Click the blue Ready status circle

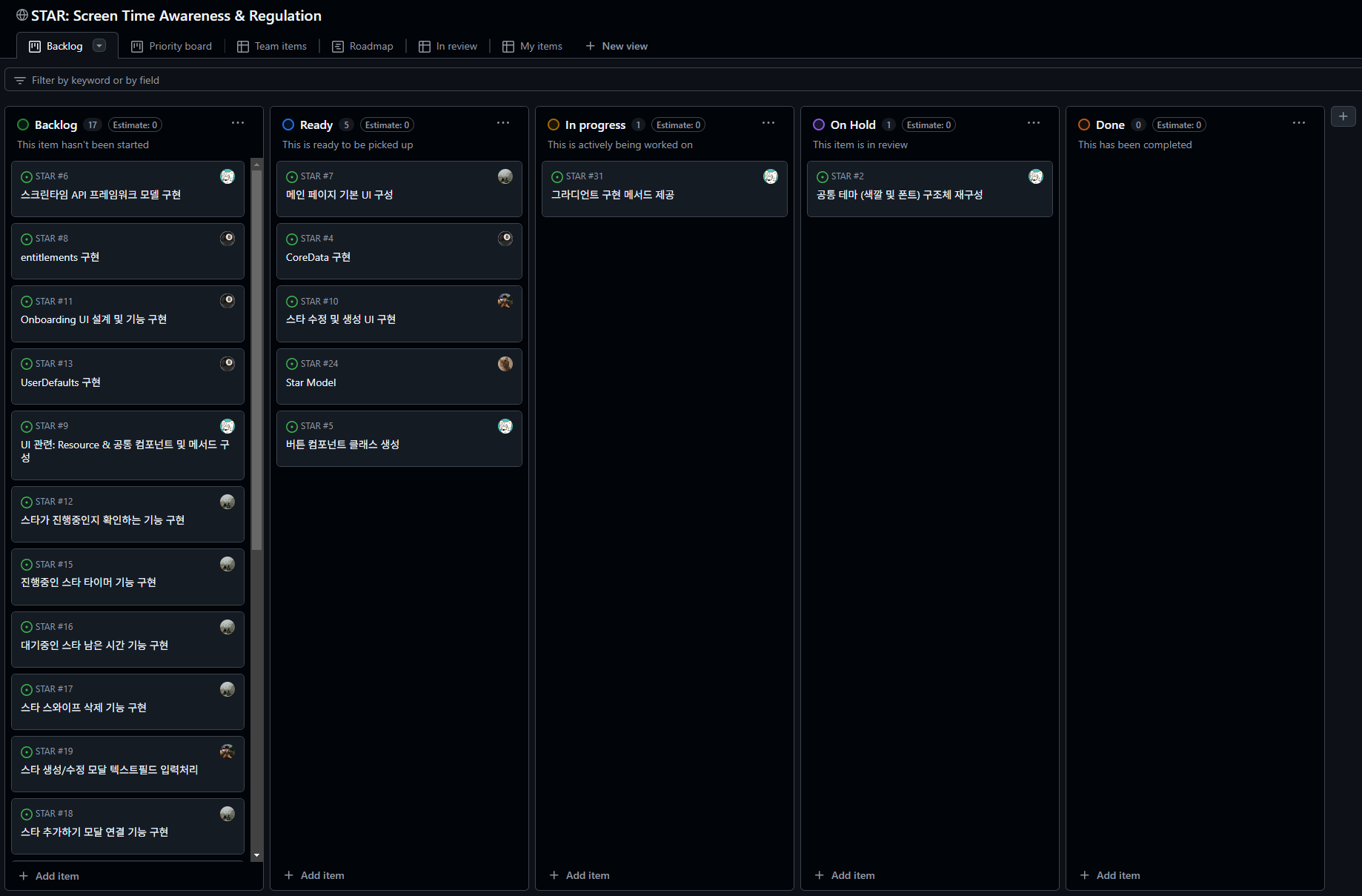coord(288,125)
